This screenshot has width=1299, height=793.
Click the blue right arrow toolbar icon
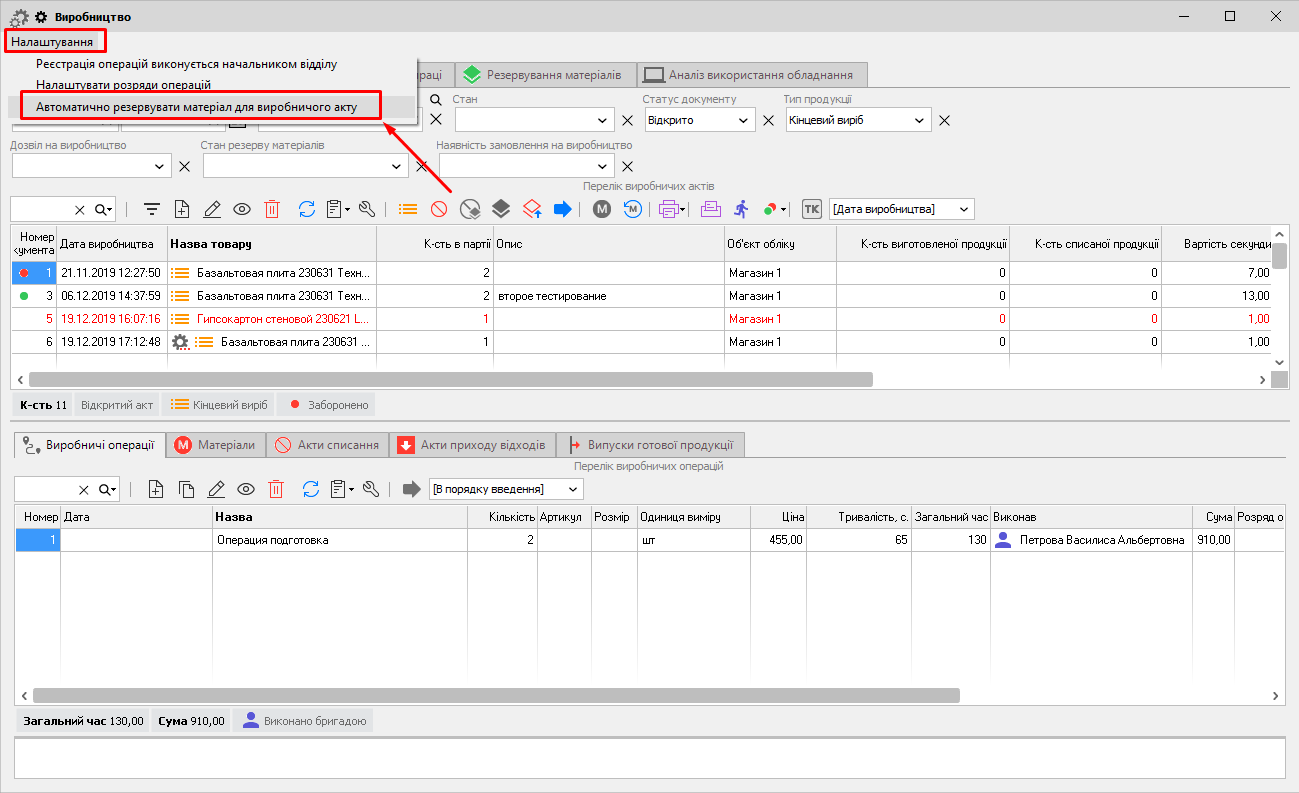(x=562, y=209)
